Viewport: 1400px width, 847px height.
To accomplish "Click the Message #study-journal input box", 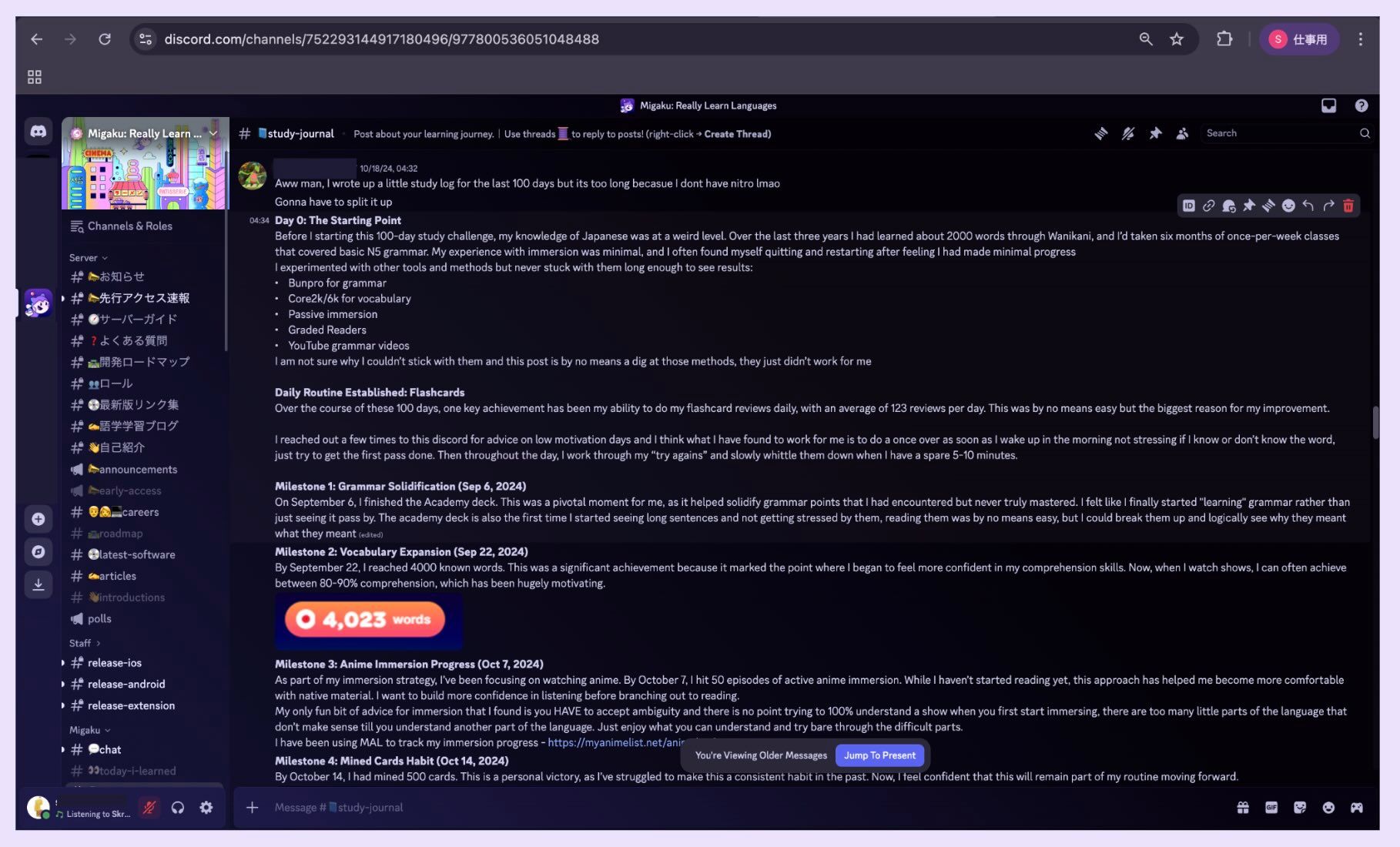I will click(x=693, y=807).
